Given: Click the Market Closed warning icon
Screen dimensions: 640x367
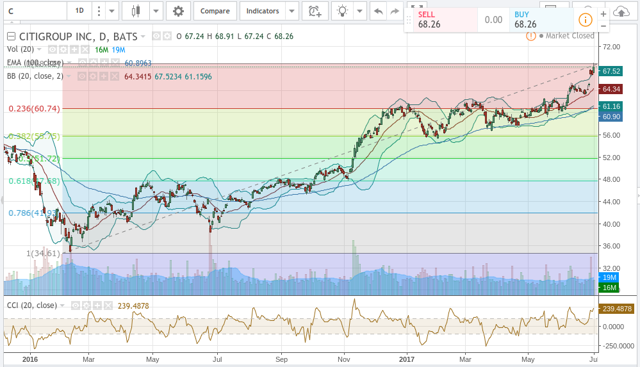Looking at the screenshot, I should pyautogui.click(x=530, y=36).
